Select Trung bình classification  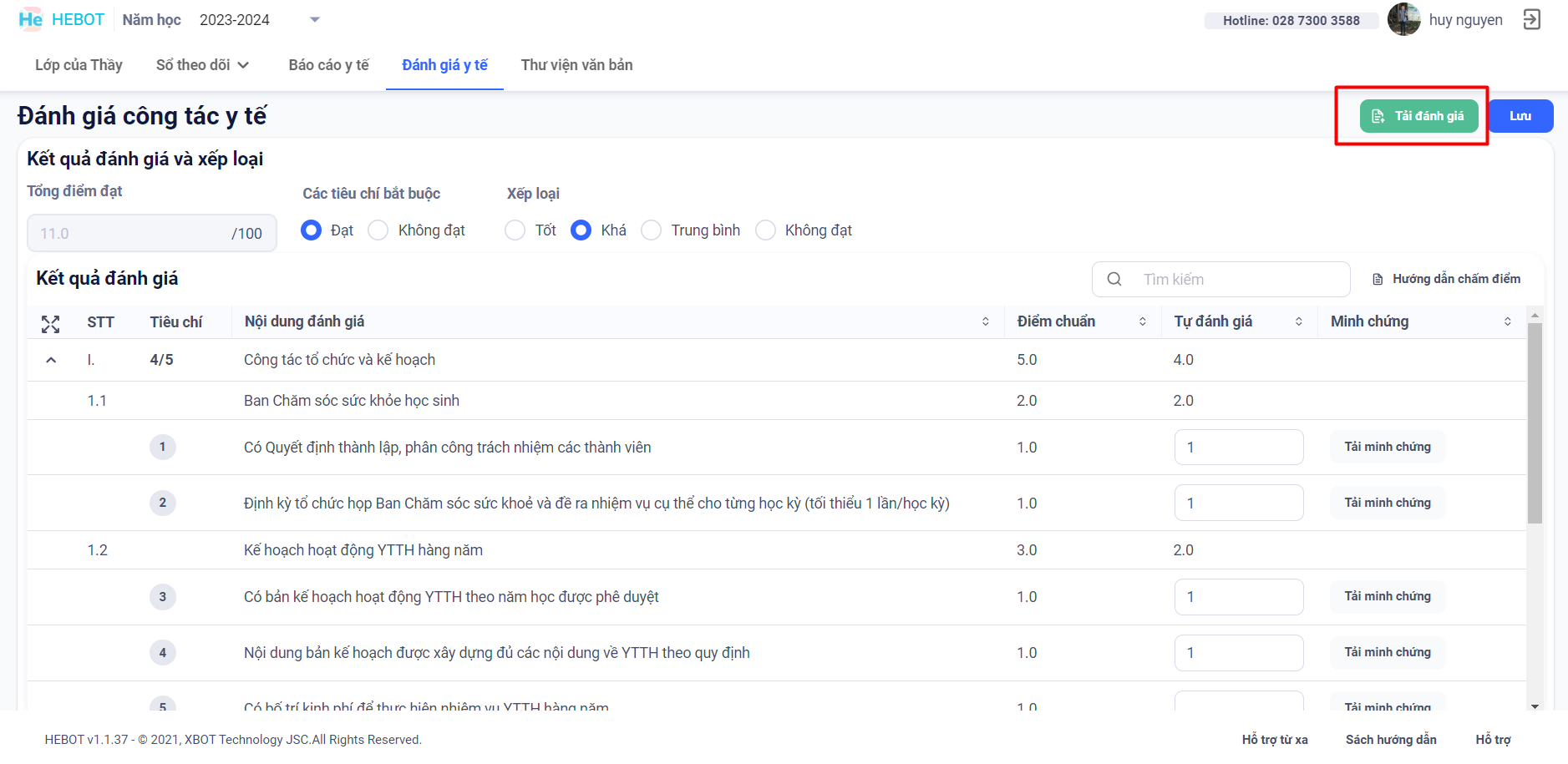click(652, 230)
